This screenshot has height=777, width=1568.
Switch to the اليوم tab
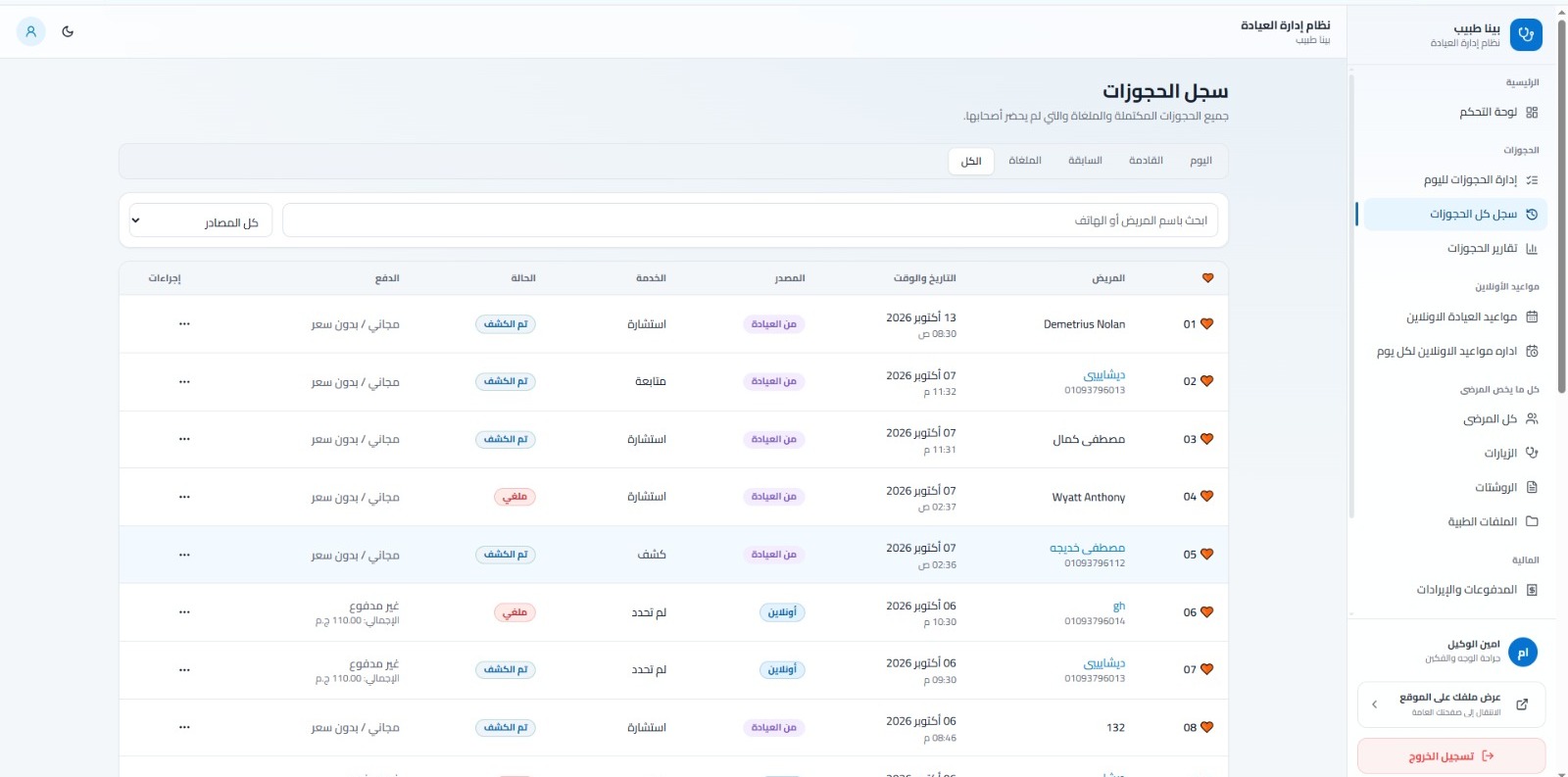[x=1200, y=161]
